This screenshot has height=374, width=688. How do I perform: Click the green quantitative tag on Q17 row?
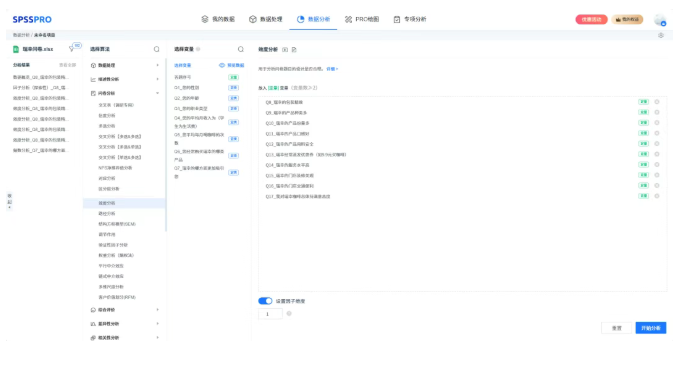tap(643, 196)
